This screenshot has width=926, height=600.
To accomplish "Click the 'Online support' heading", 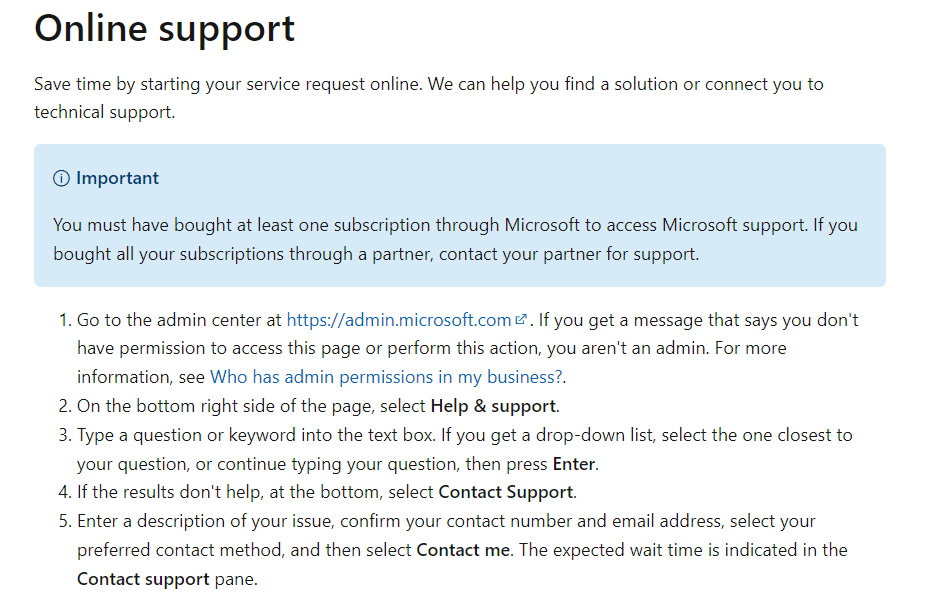I will pyautogui.click(x=164, y=28).
